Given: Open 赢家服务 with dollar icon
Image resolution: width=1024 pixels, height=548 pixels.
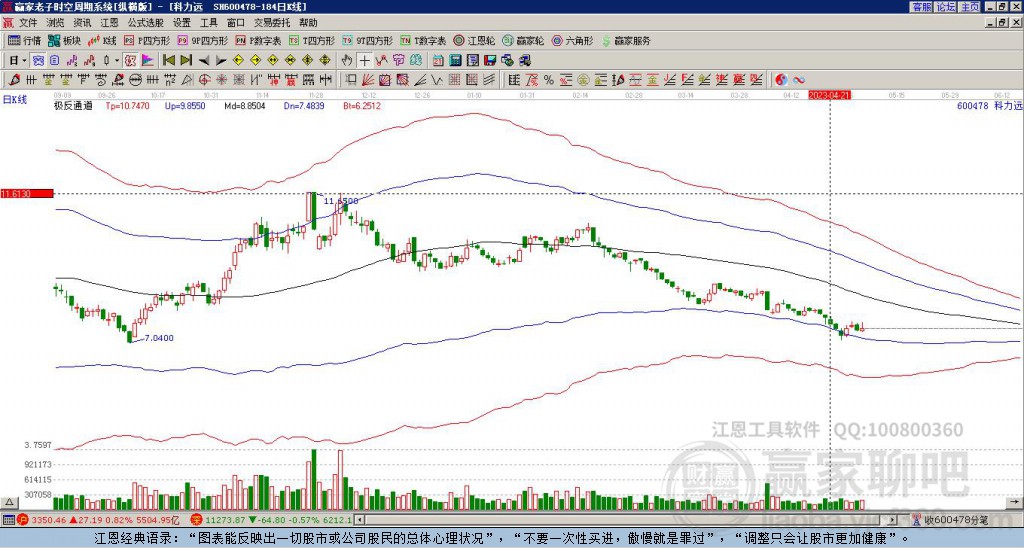Looking at the screenshot, I should point(626,40).
